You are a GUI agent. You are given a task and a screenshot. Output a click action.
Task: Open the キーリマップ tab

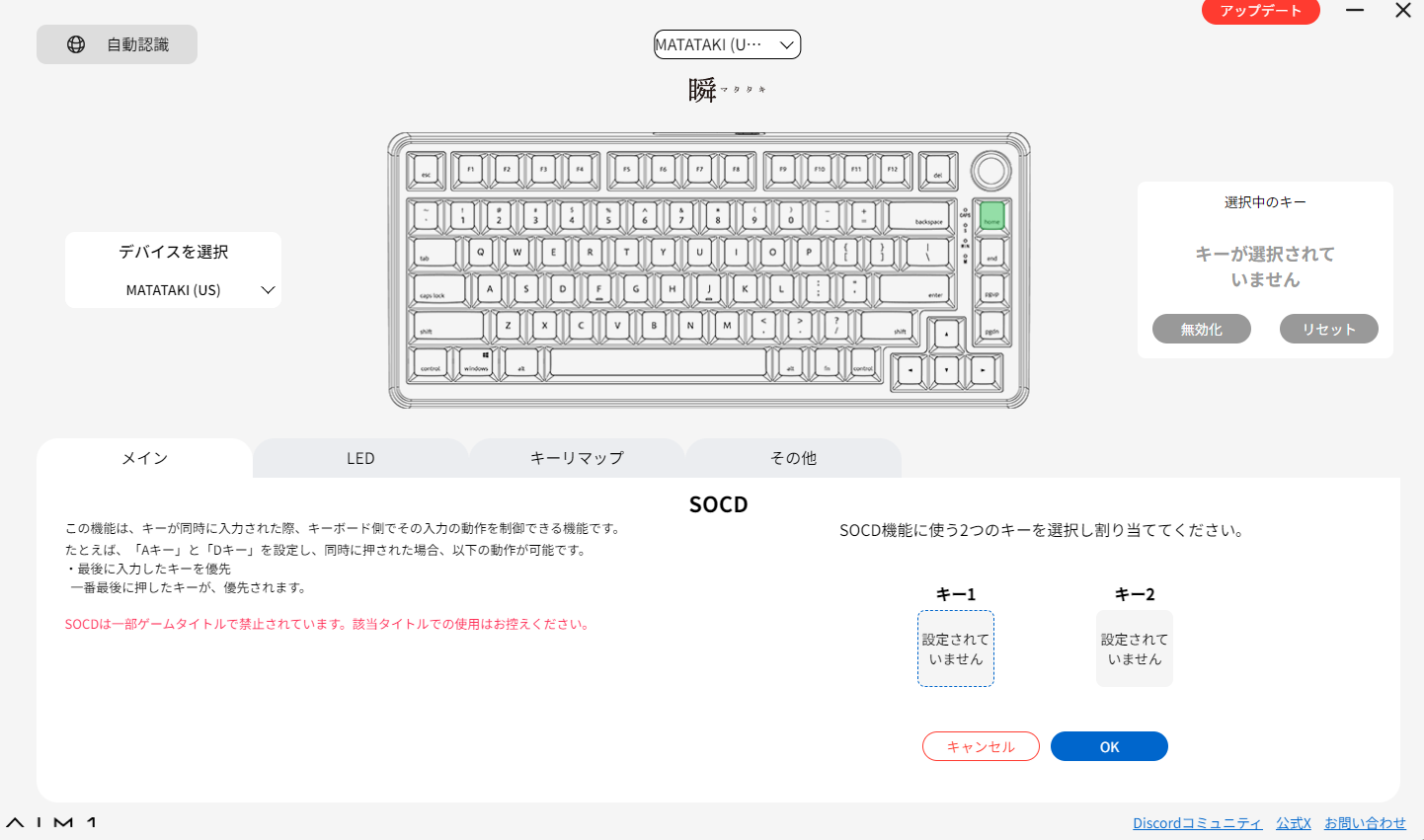577,458
